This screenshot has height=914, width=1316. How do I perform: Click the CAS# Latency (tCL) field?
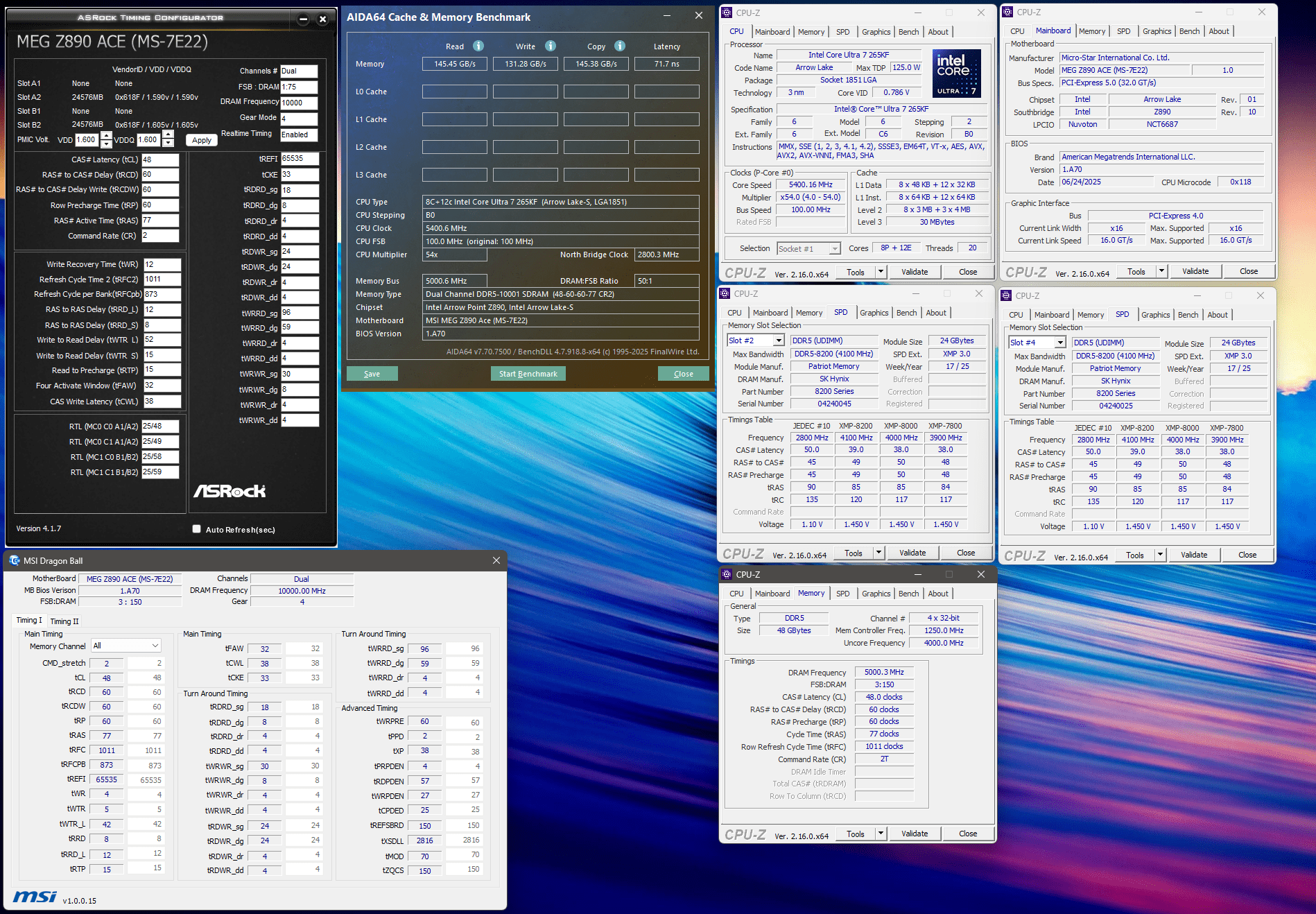(x=160, y=159)
